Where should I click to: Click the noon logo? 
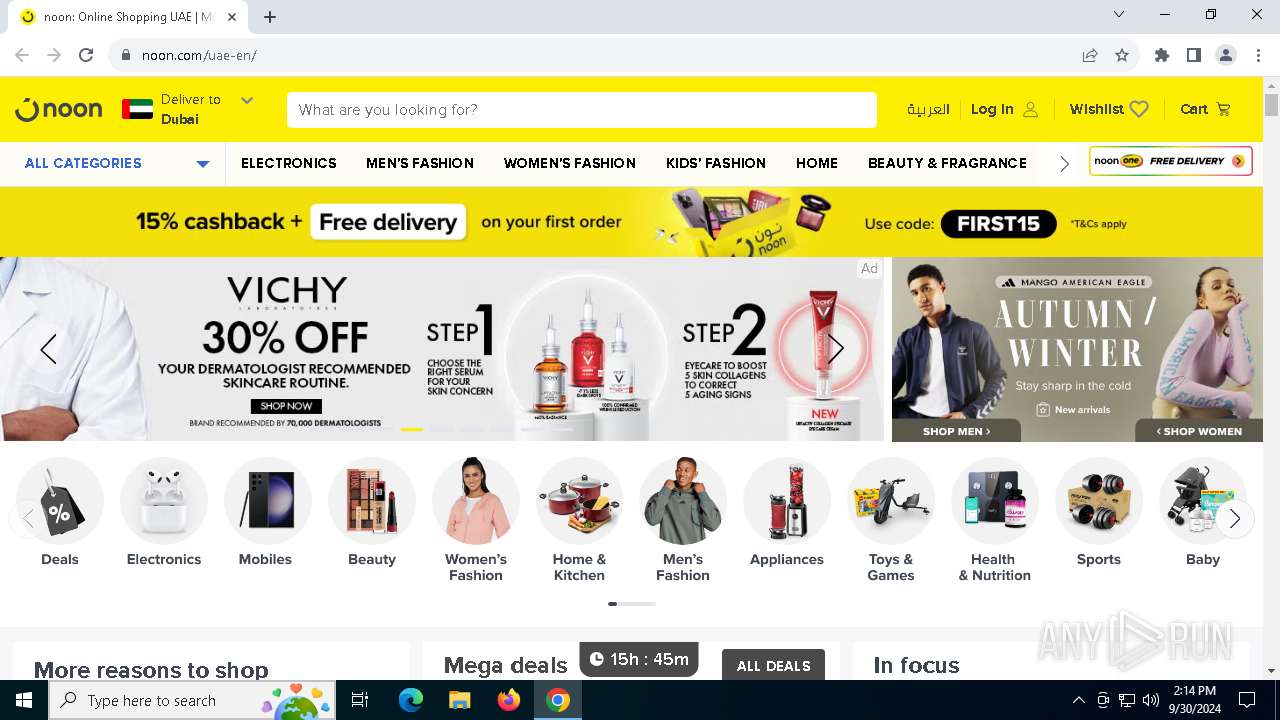[x=59, y=109]
